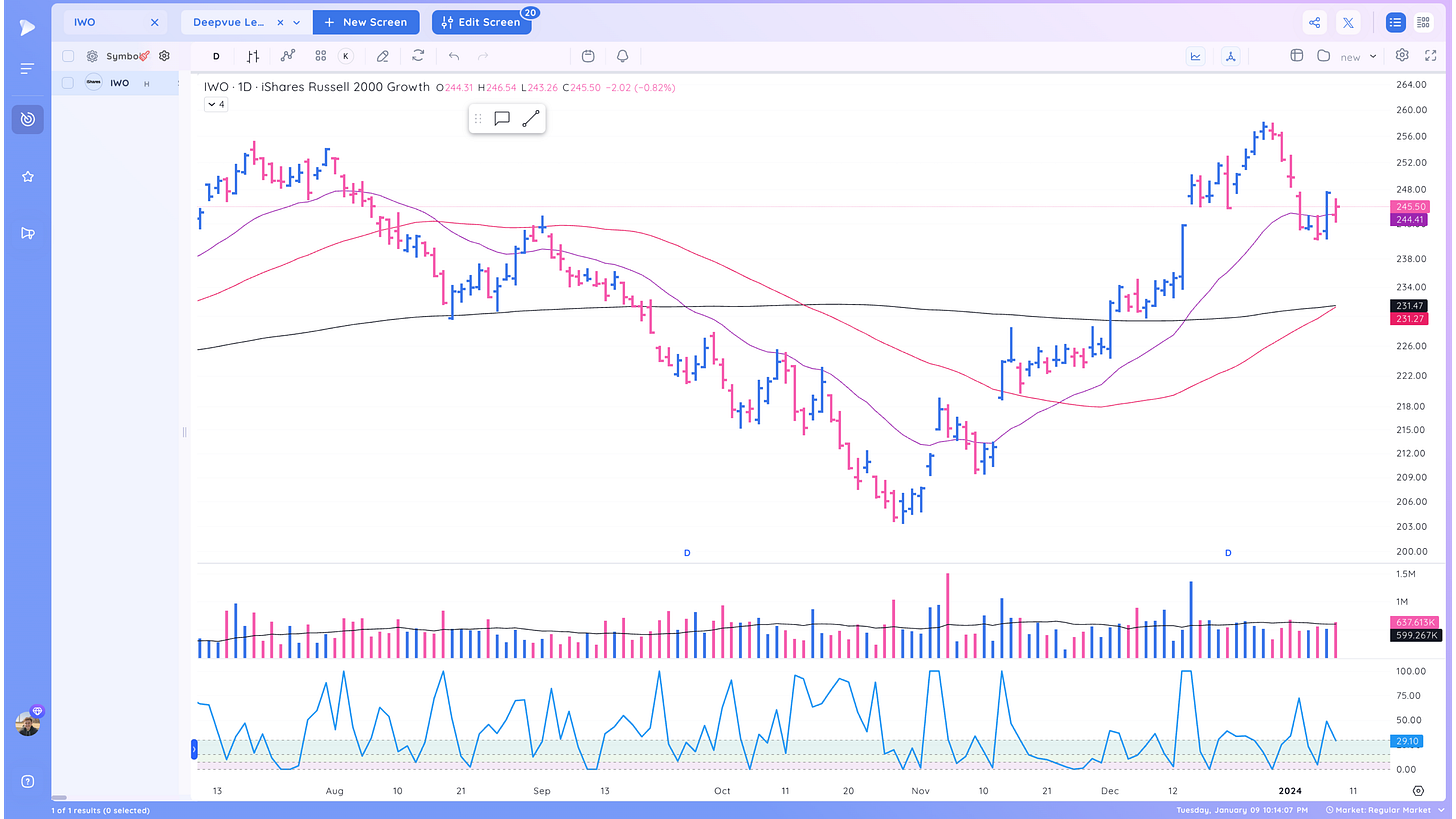Close the IWO tab

coord(154,22)
